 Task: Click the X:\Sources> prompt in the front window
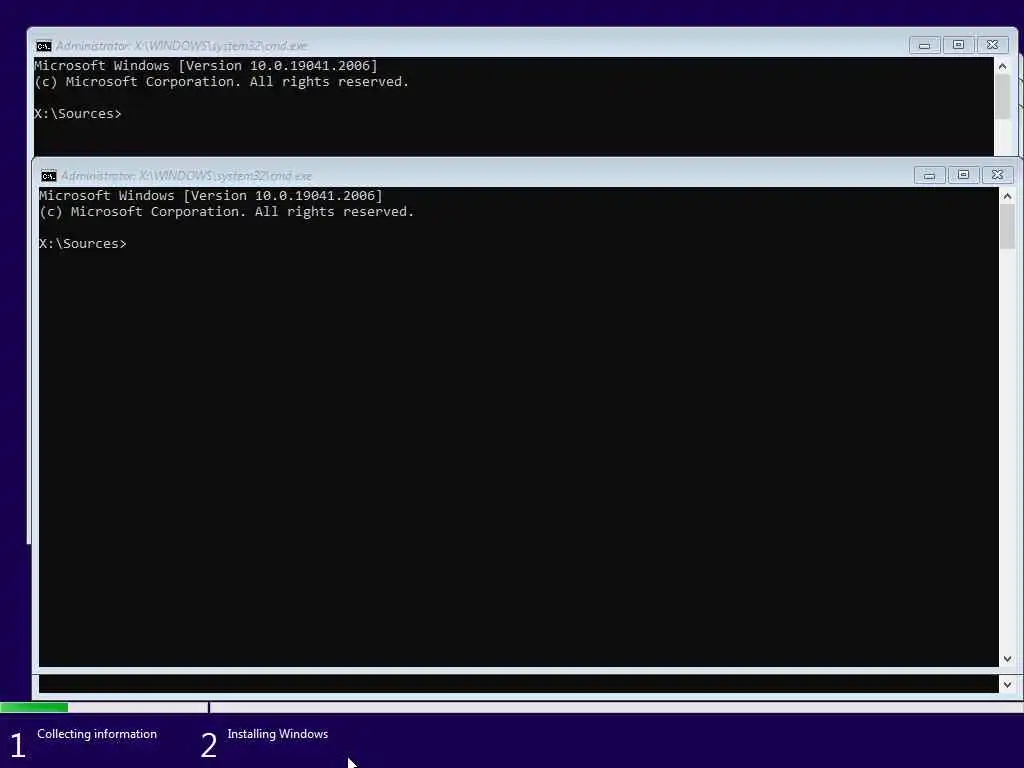pyautogui.click(x=83, y=244)
